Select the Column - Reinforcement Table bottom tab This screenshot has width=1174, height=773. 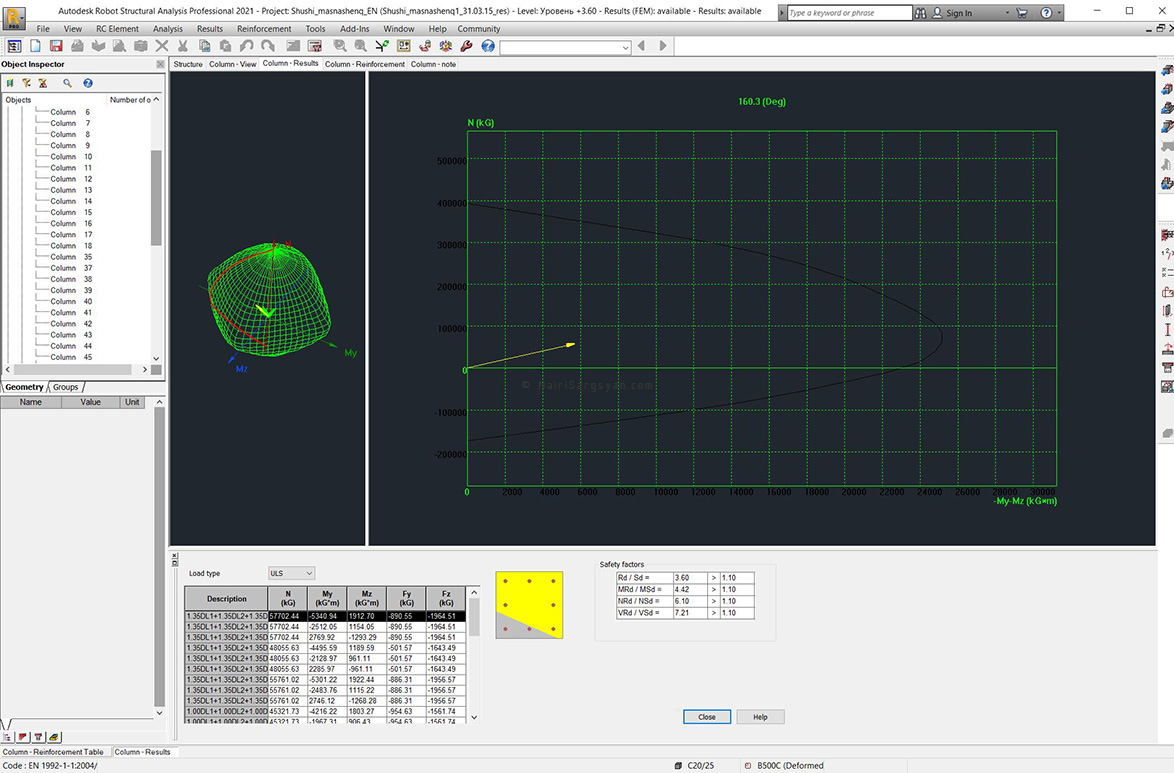click(53, 752)
